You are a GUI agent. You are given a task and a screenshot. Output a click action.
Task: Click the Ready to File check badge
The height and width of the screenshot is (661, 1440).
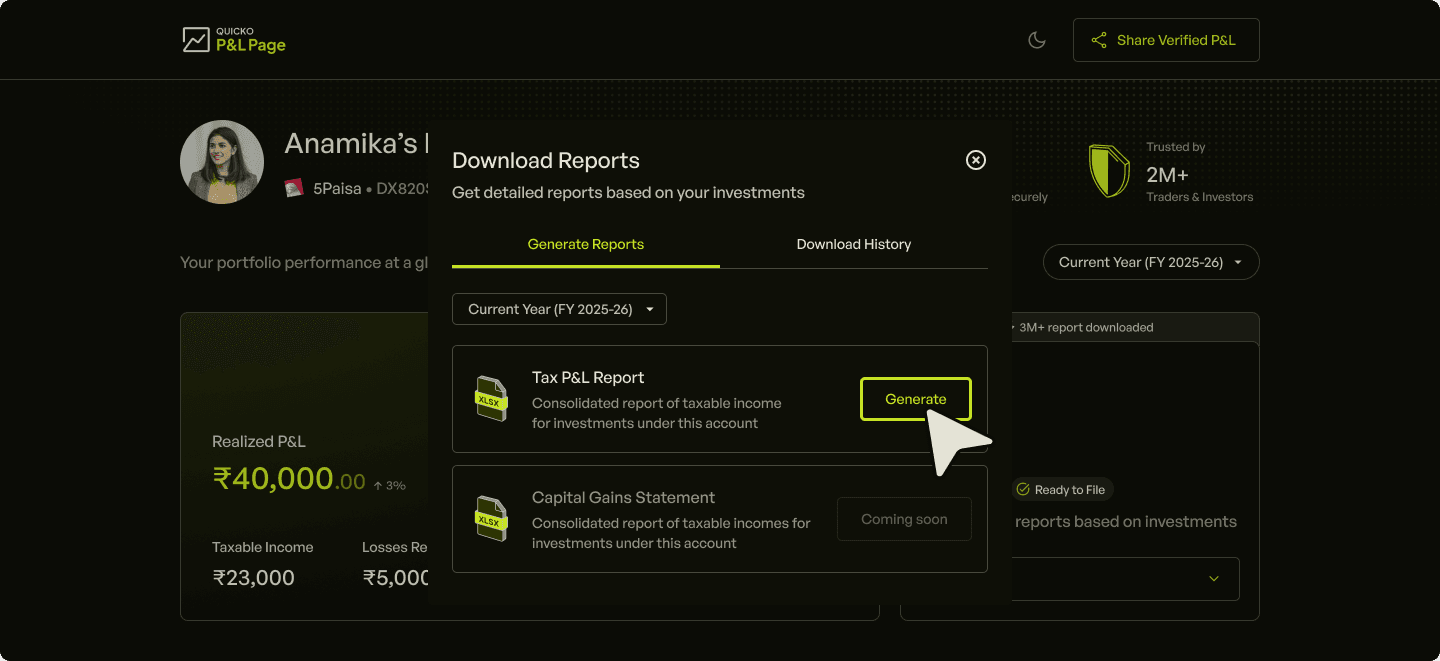tap(1061, 490)
